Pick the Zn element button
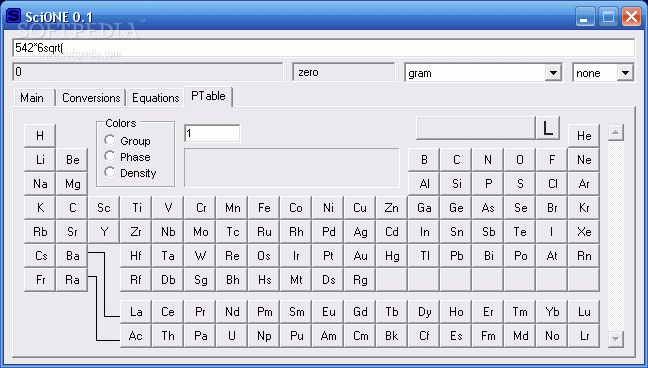Viewport: 648px width, 368px height. pos(392,208)
